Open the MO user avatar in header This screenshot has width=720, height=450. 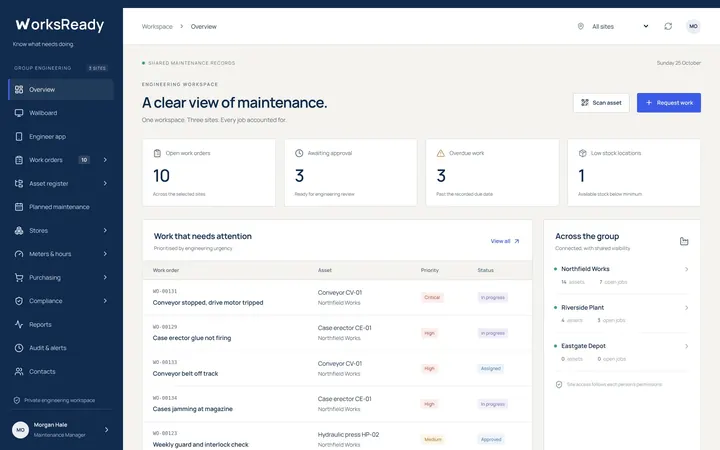(x=693, y=26)
